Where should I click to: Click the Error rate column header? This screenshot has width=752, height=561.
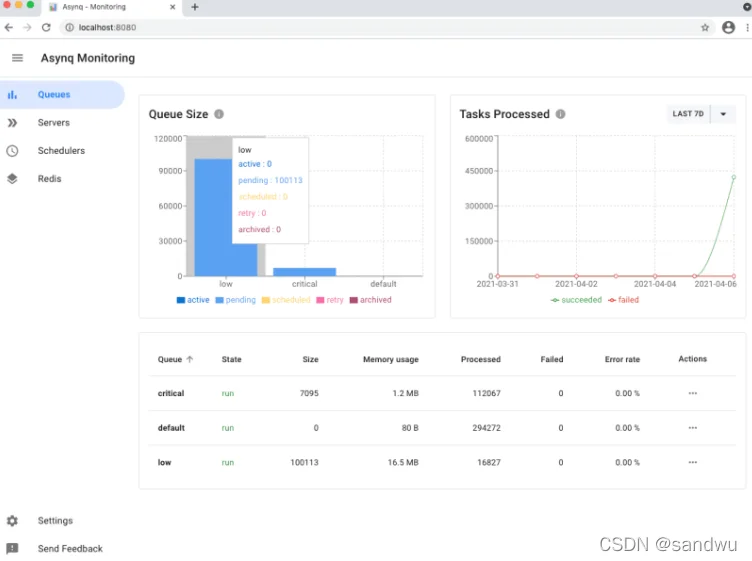click(622, 359)
